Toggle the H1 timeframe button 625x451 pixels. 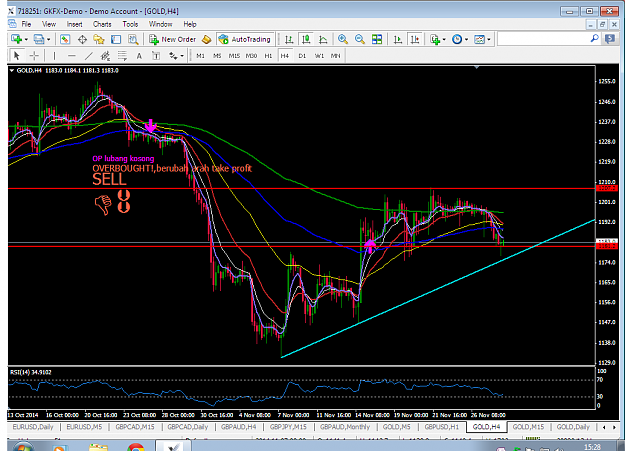coord(268,56)
